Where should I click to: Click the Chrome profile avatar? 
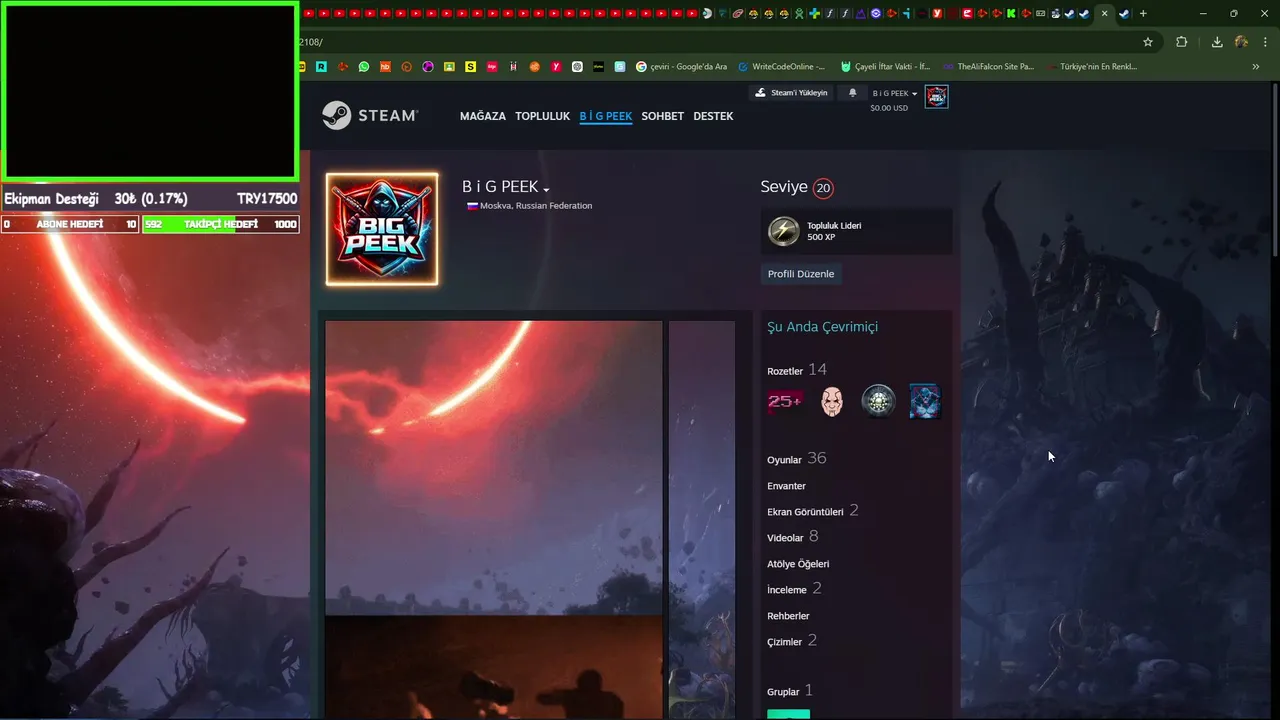click(1241, 42)
